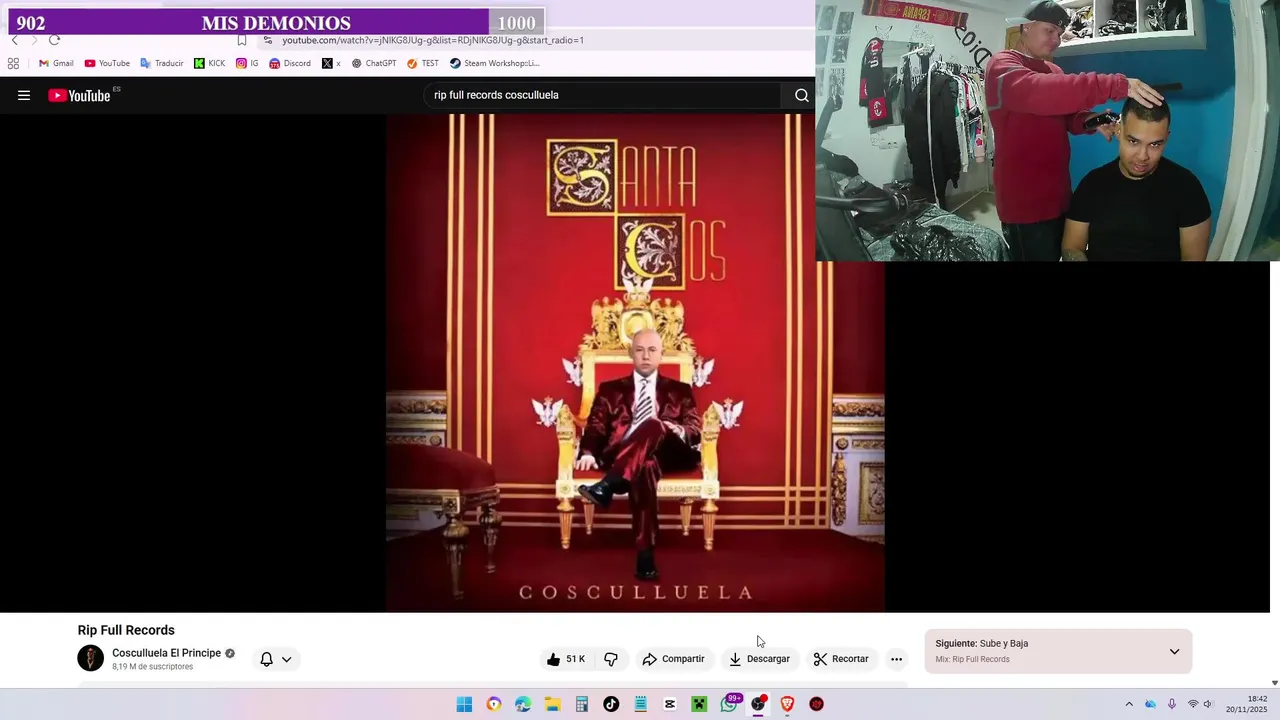This screenshot has width=1280, height=720.
Task: Open the ChatGPT bookmark
Action: coord(374,63)
